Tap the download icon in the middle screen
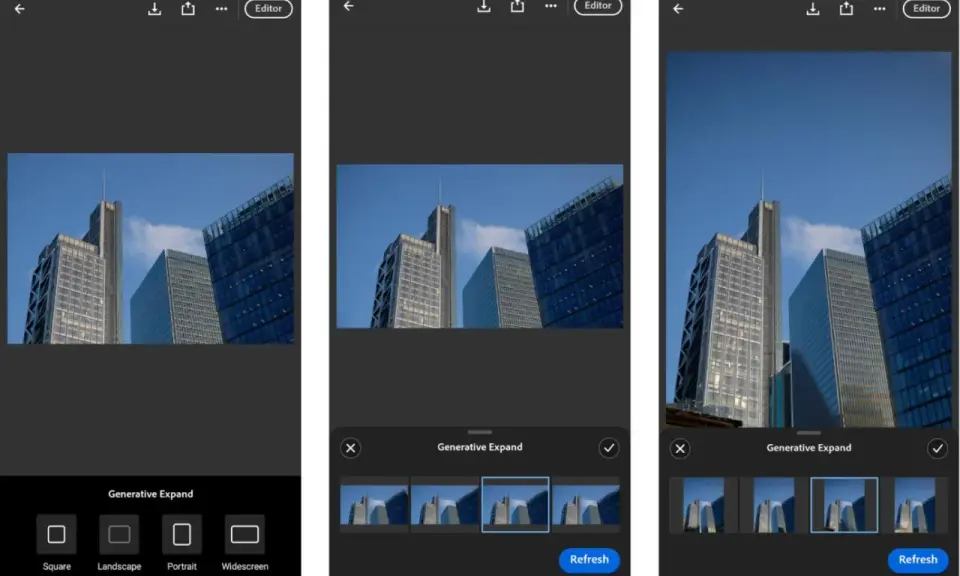Viewport: 960px width, 576px height. [x=484, y=6]
